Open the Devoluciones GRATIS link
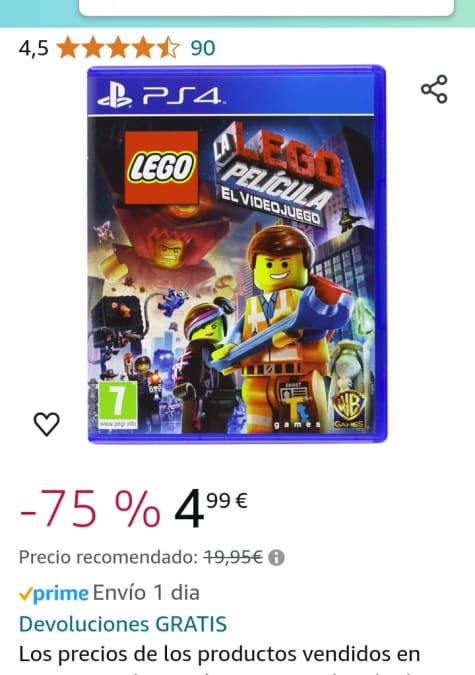 123,624
